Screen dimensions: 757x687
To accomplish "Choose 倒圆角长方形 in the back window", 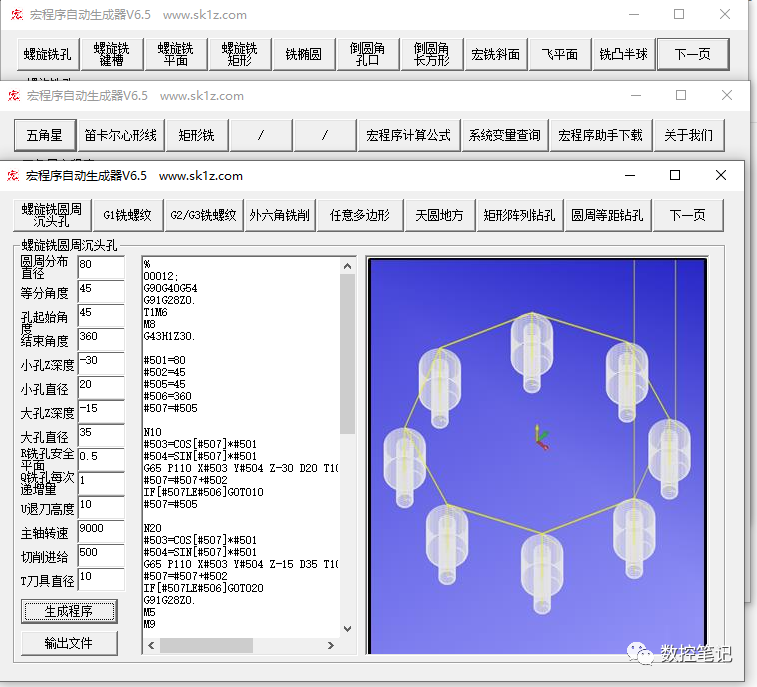I will point(432,55).
